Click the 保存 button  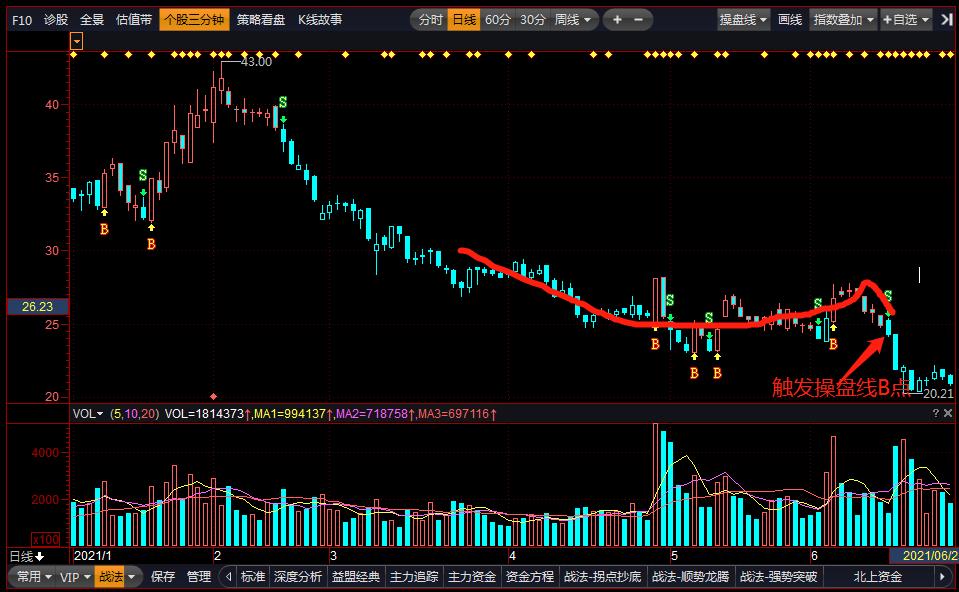[163, 576]
